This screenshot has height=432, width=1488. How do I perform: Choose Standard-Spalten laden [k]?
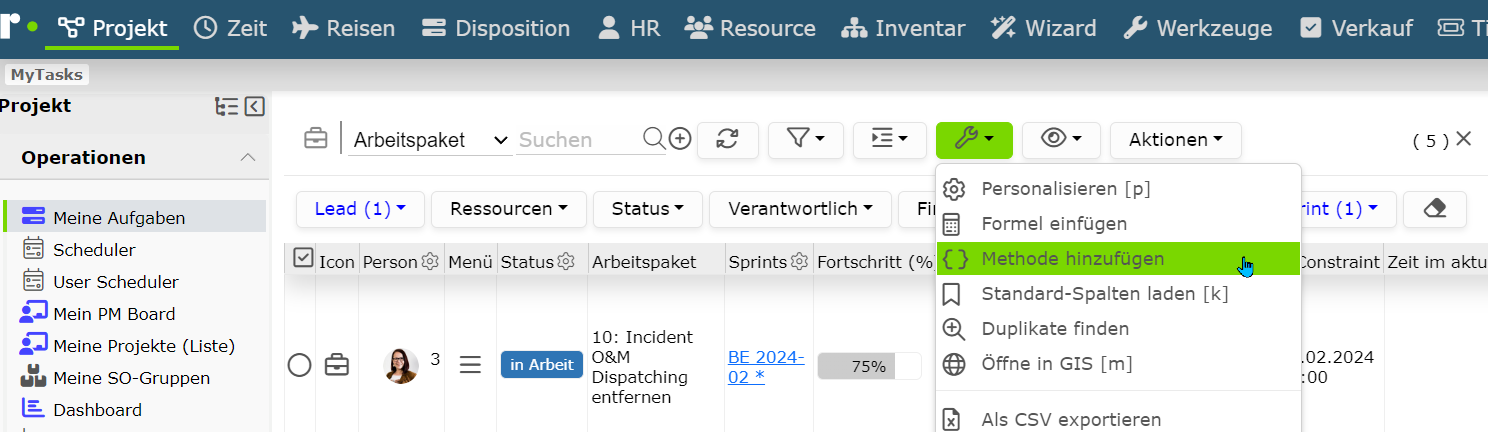1118,294
